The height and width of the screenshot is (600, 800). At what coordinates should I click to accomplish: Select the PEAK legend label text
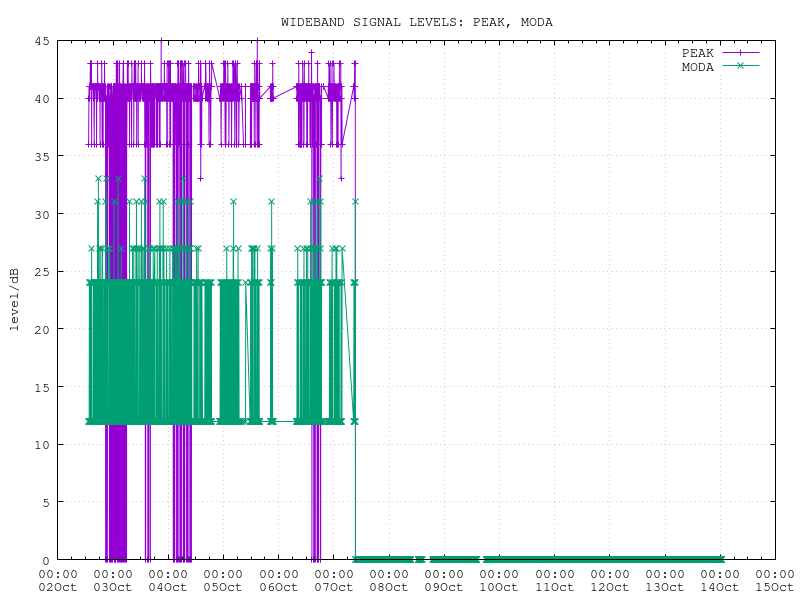pos(697,53)
